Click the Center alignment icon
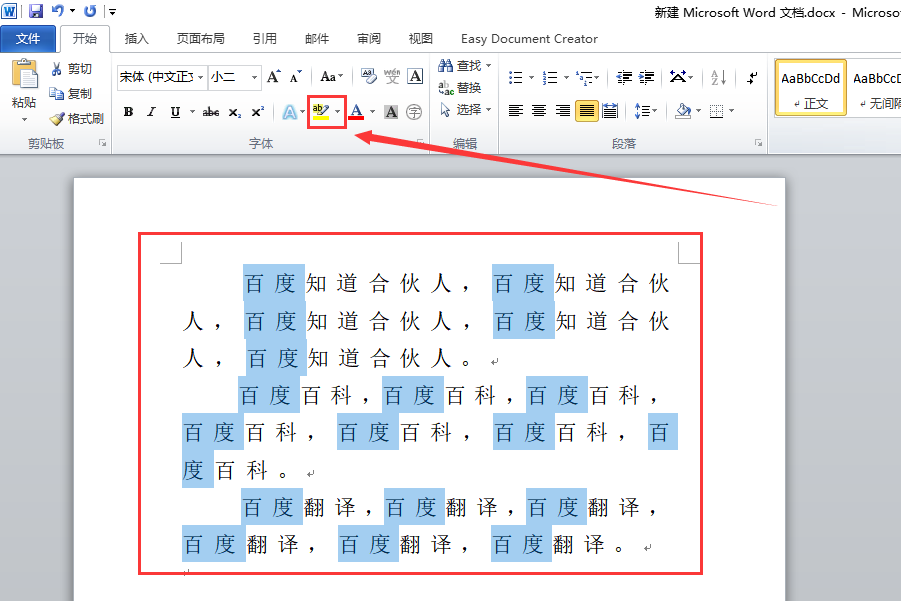This screenshot has height=601, width=901. click(x=538, y=110)
